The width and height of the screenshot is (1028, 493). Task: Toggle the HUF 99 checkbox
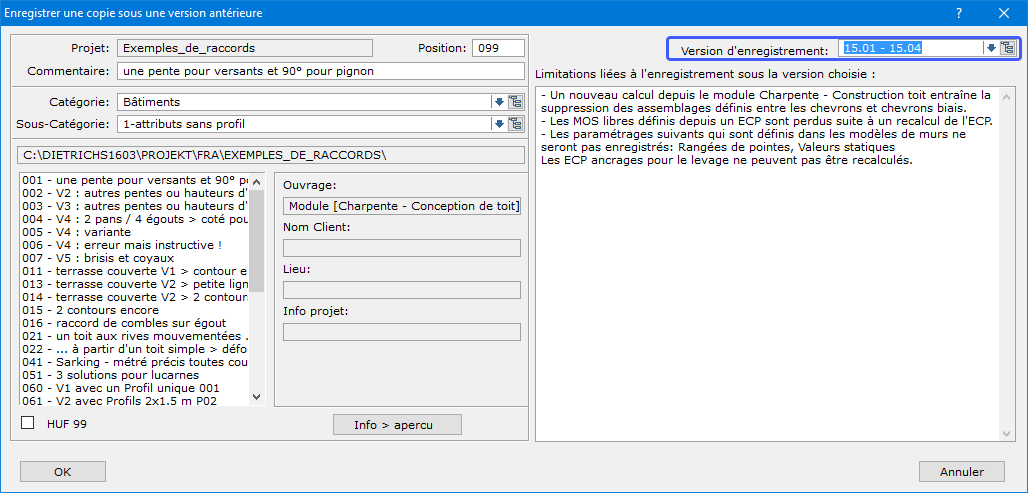pos(28,424)
